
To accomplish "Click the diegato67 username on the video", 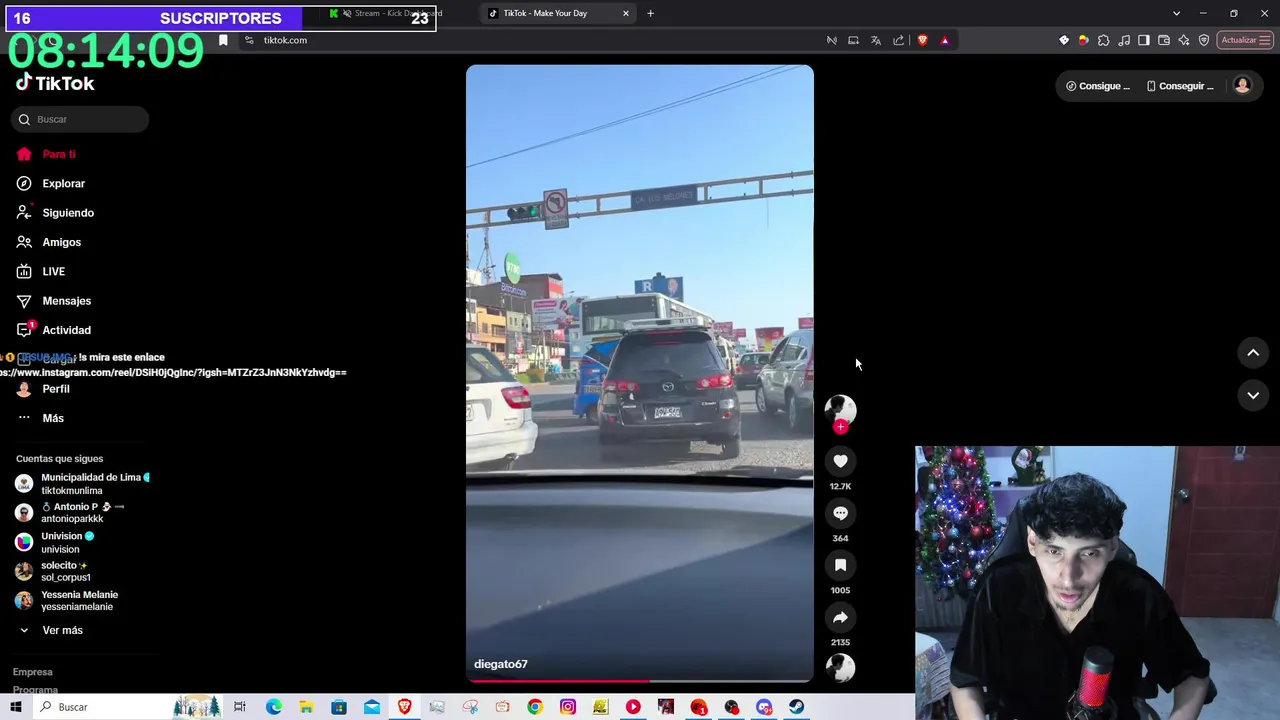I will (500, 664).
